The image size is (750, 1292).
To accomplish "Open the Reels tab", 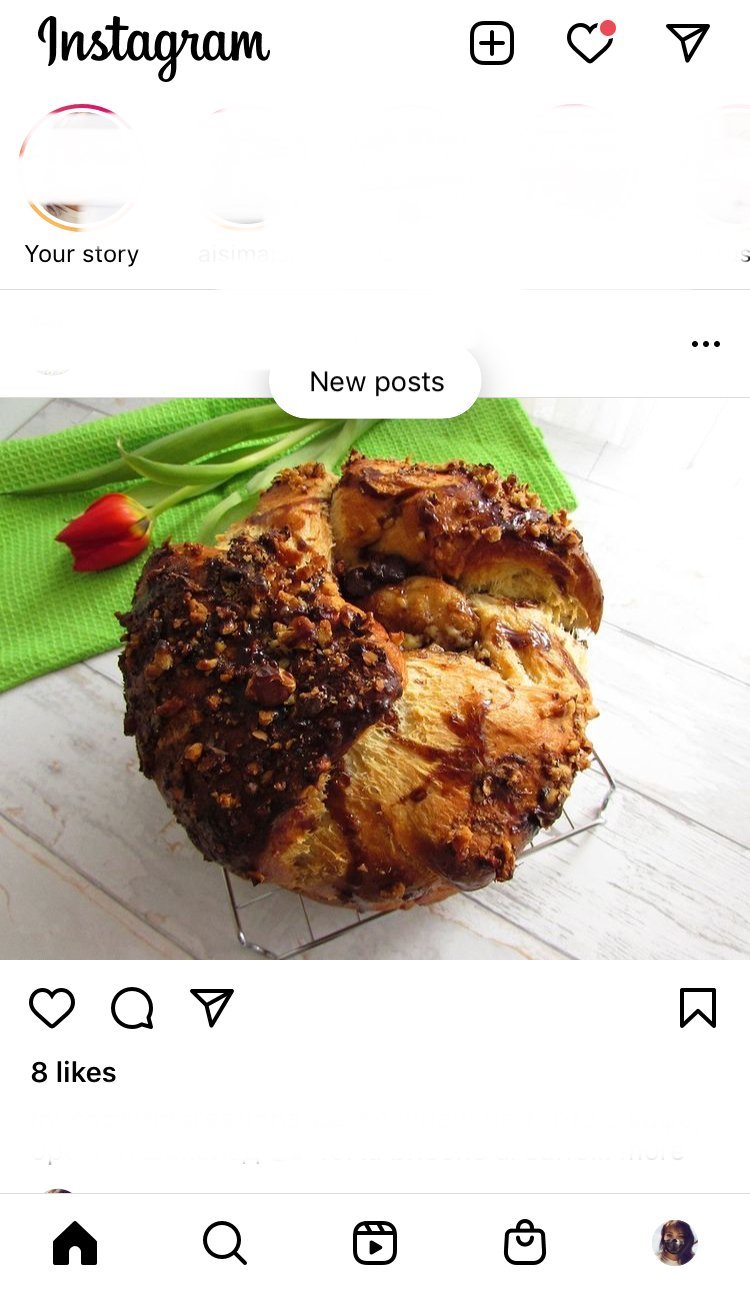I will (375, 1243).
